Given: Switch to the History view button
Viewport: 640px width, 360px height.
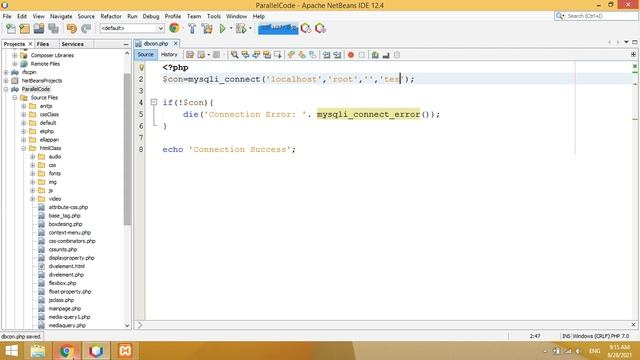Looking at the screenshot, I should pos(169,54).
